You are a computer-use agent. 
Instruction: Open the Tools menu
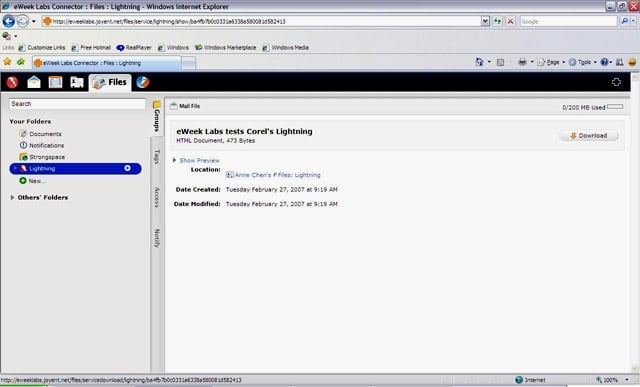click(582, 62)
